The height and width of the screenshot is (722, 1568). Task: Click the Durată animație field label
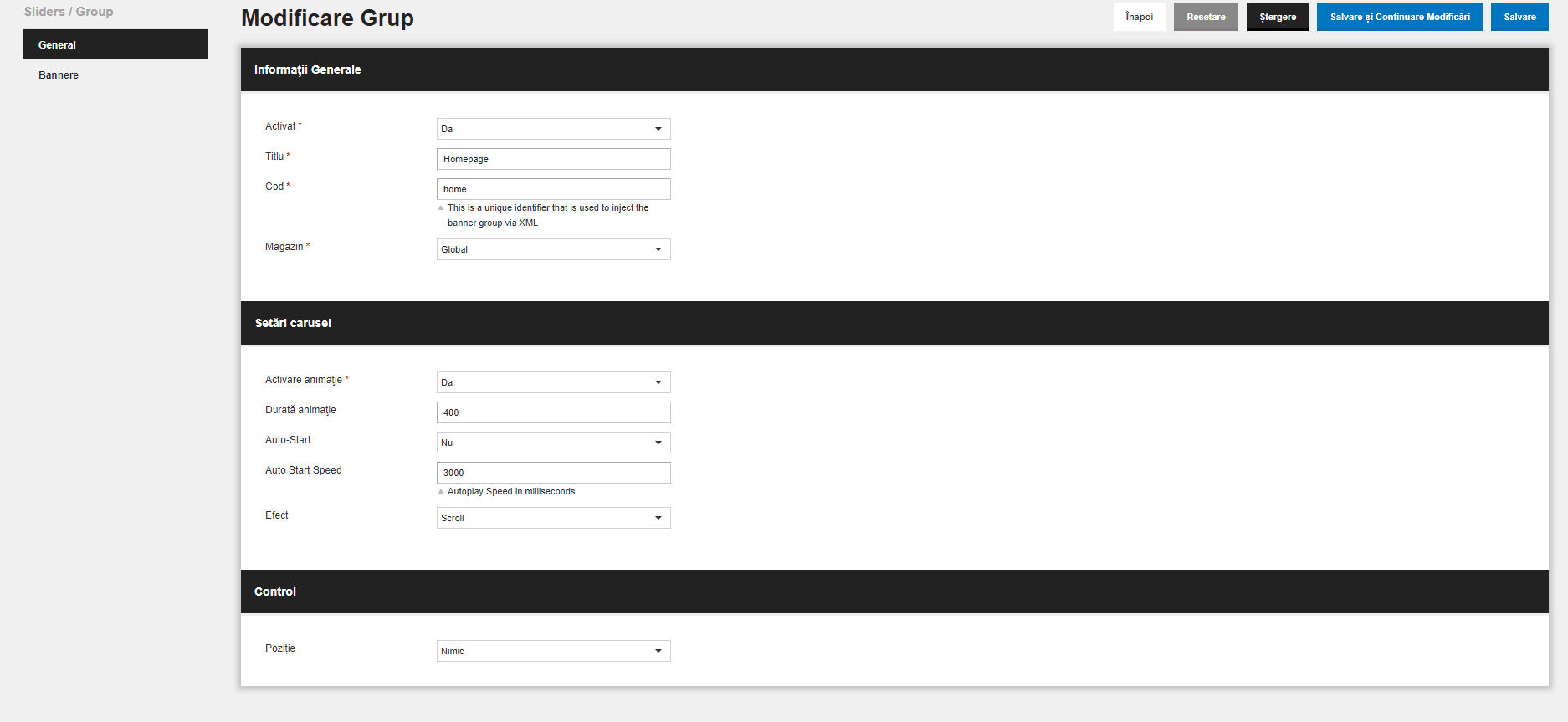click(300, 410)
